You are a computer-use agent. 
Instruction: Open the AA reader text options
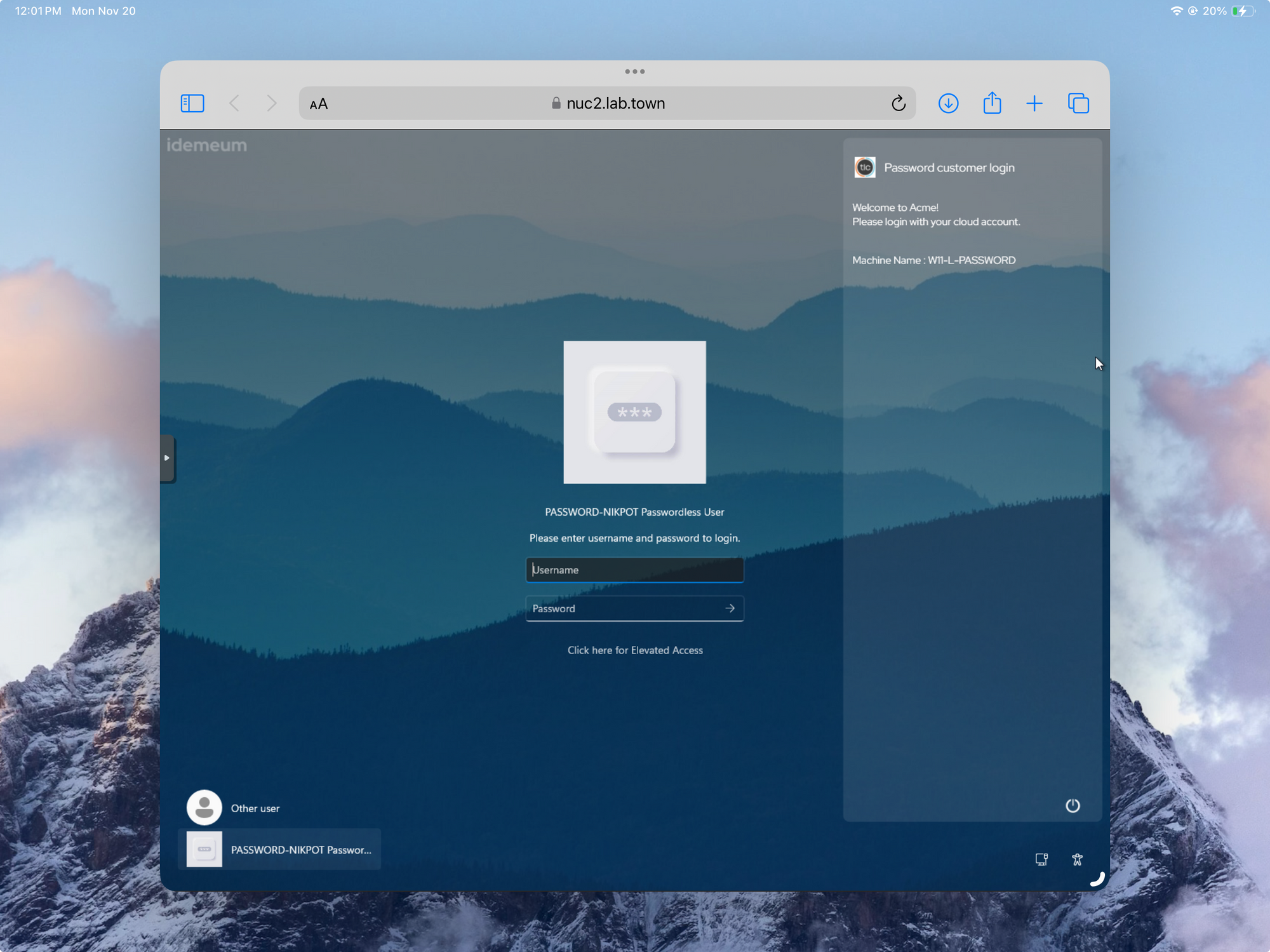319,104
